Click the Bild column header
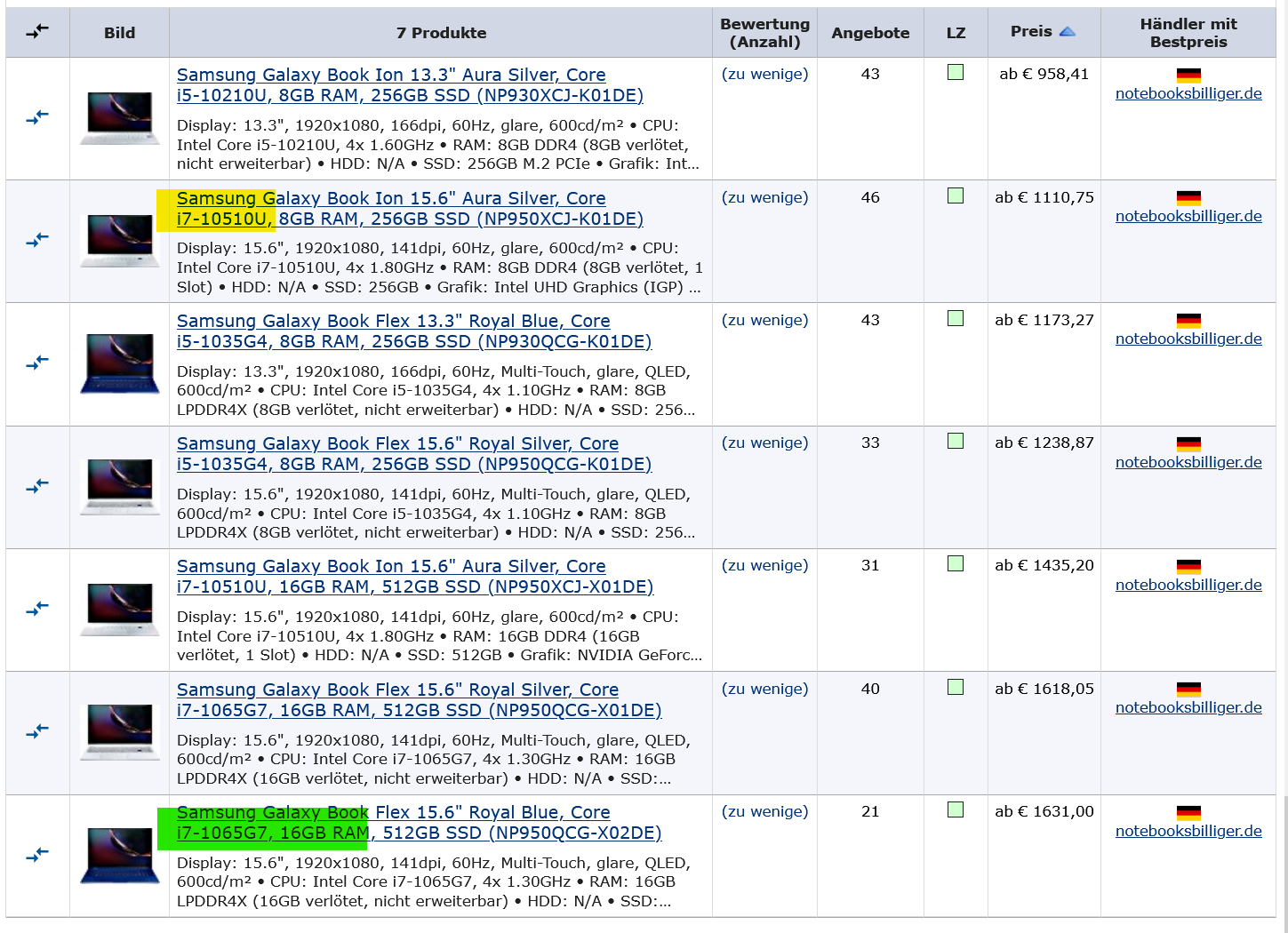 [x=119, y=33]
